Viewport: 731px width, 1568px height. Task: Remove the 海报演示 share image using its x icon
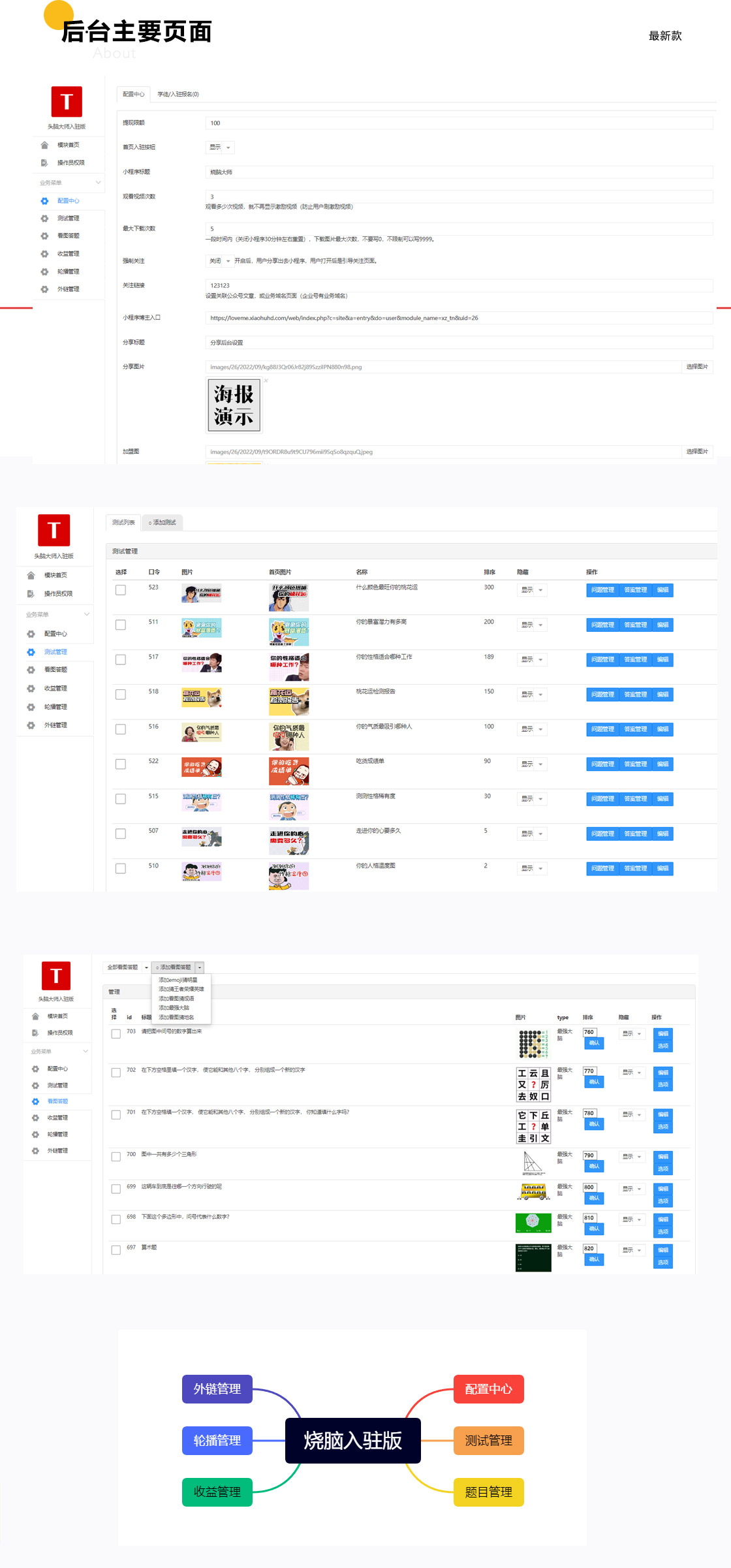[266, 381]
